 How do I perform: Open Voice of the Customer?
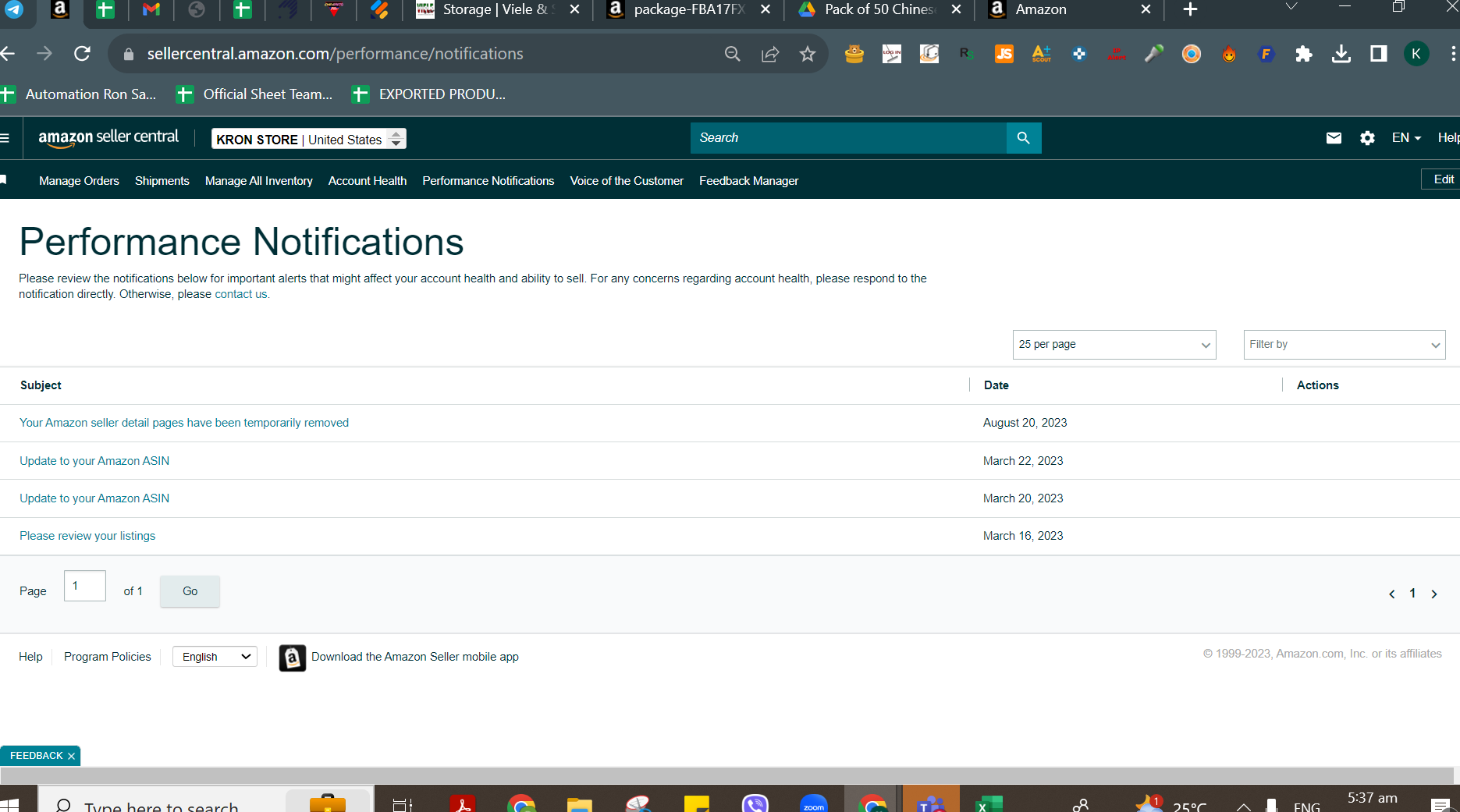627,181
